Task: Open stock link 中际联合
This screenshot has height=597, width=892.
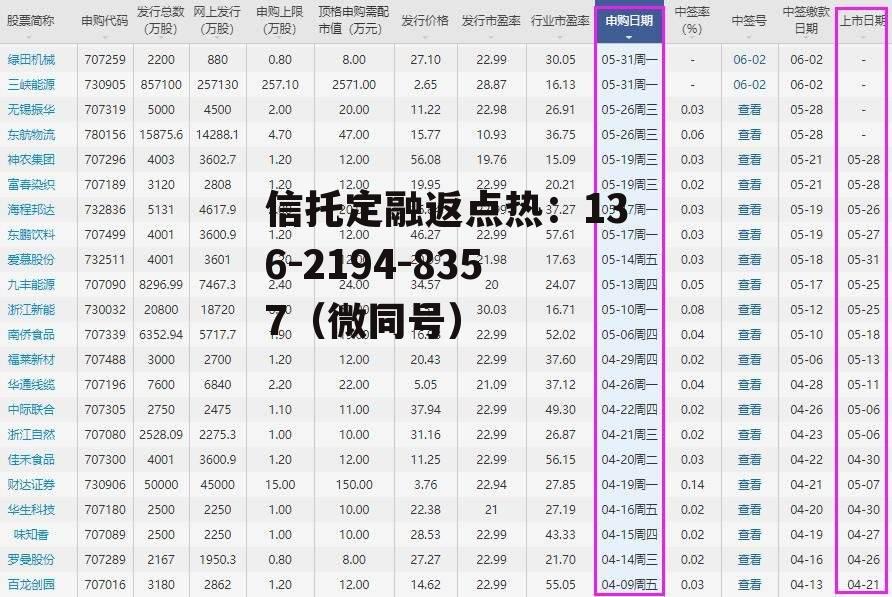Action: pos(31,409)
